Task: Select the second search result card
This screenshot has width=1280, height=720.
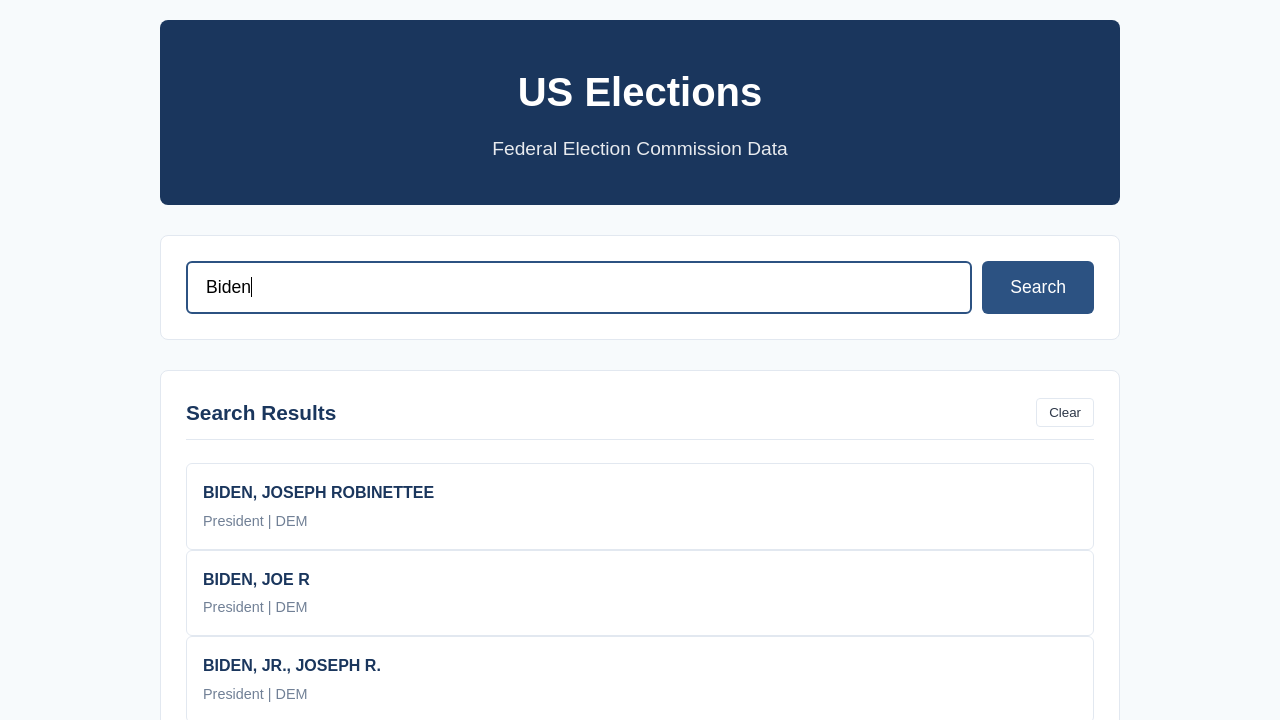Action: coord(640,593)
